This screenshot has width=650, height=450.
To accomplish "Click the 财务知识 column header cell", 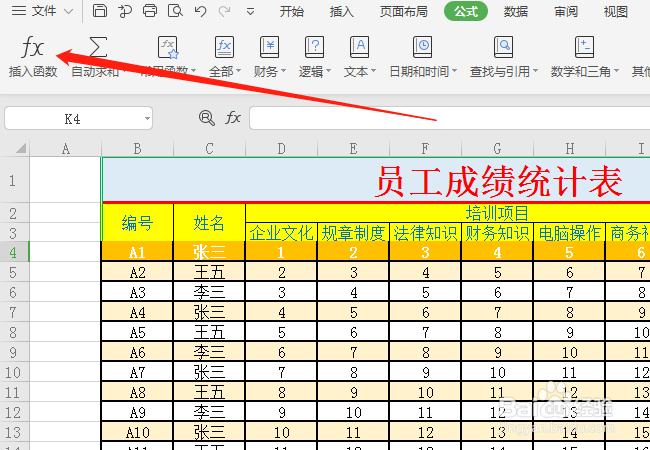I will [x=497, y=232].
